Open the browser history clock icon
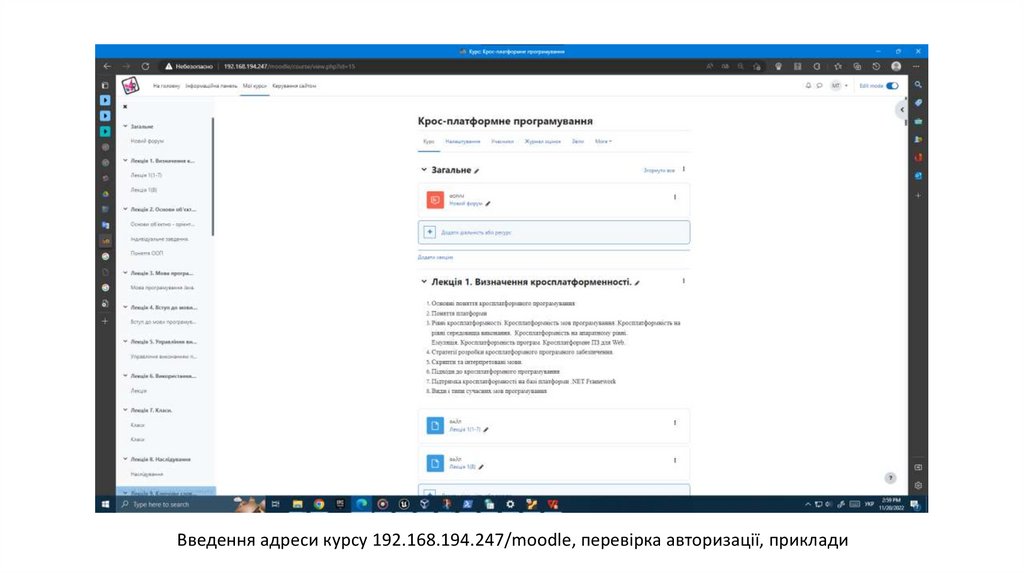The width and height of the screenshot is (1024, 574). (876, 66)
